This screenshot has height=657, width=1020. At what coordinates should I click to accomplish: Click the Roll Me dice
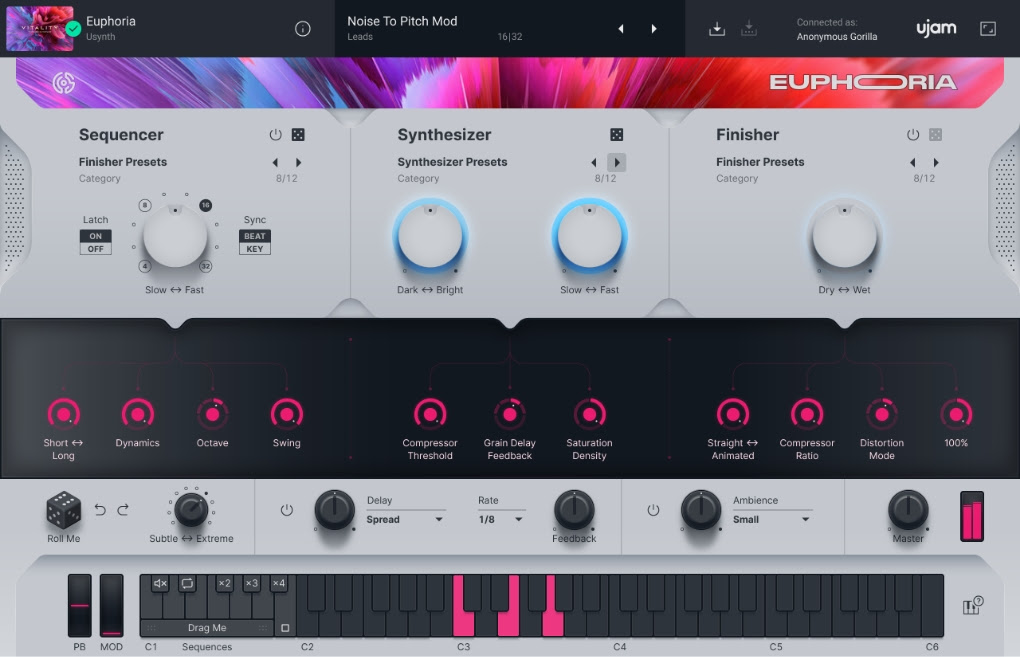(x=64, y=509)
